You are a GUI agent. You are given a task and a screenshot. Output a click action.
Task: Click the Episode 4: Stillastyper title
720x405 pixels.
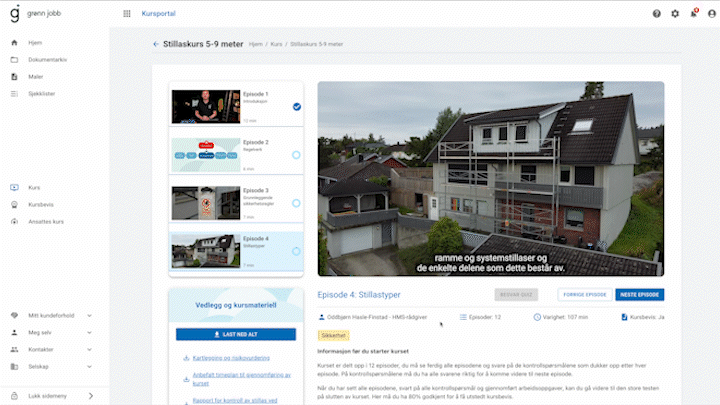point(359,295)
